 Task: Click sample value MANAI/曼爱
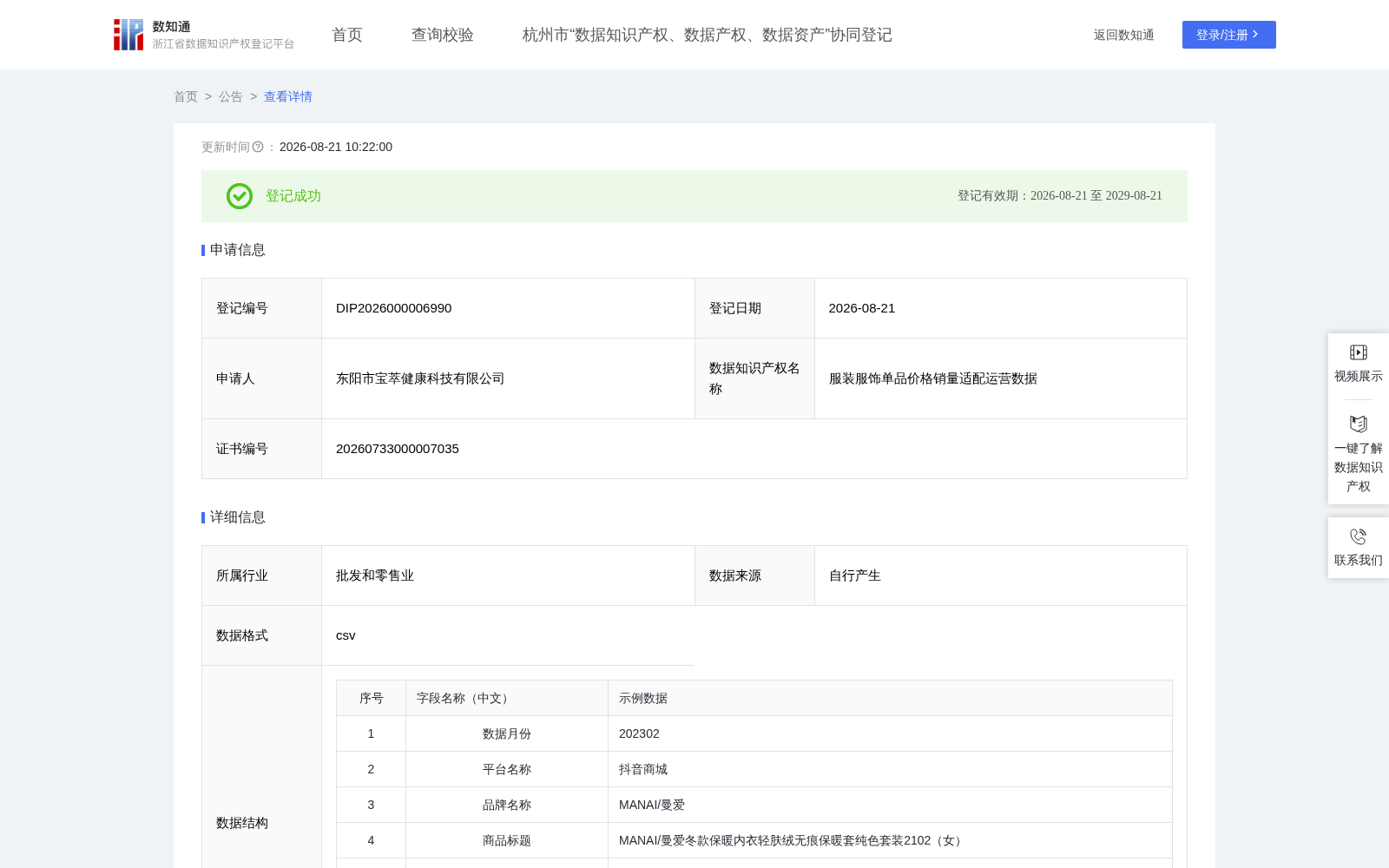[x=652, y=805]
